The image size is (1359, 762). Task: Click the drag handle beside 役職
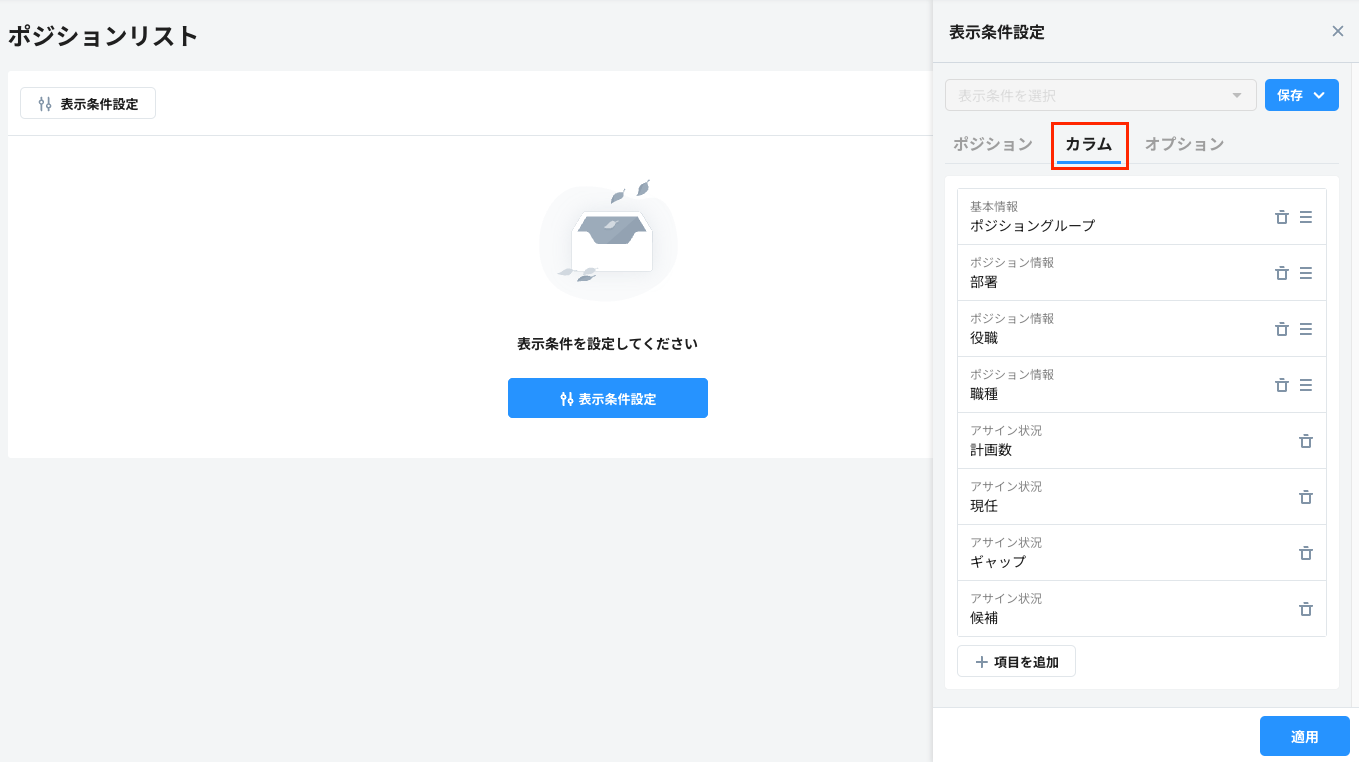[x=1306, y=329]
